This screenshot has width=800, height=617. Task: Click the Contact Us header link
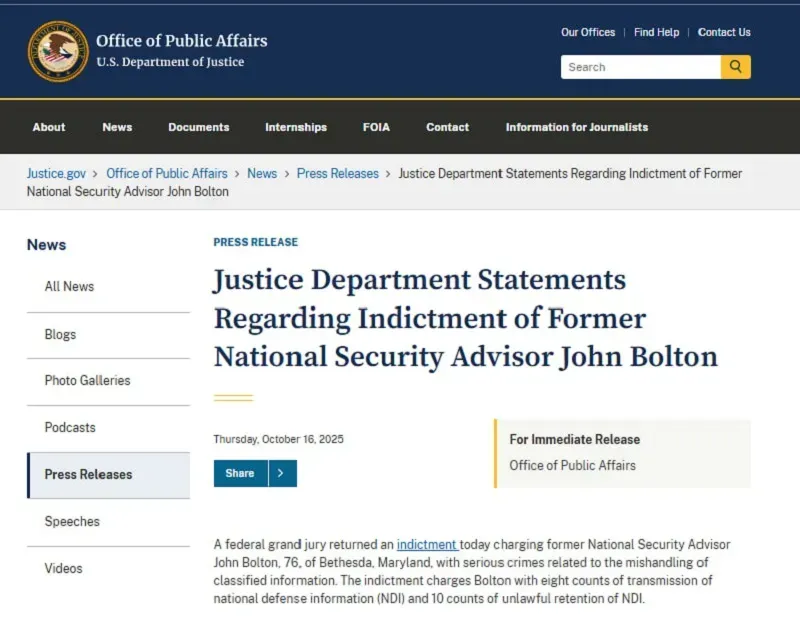point(724,32)
